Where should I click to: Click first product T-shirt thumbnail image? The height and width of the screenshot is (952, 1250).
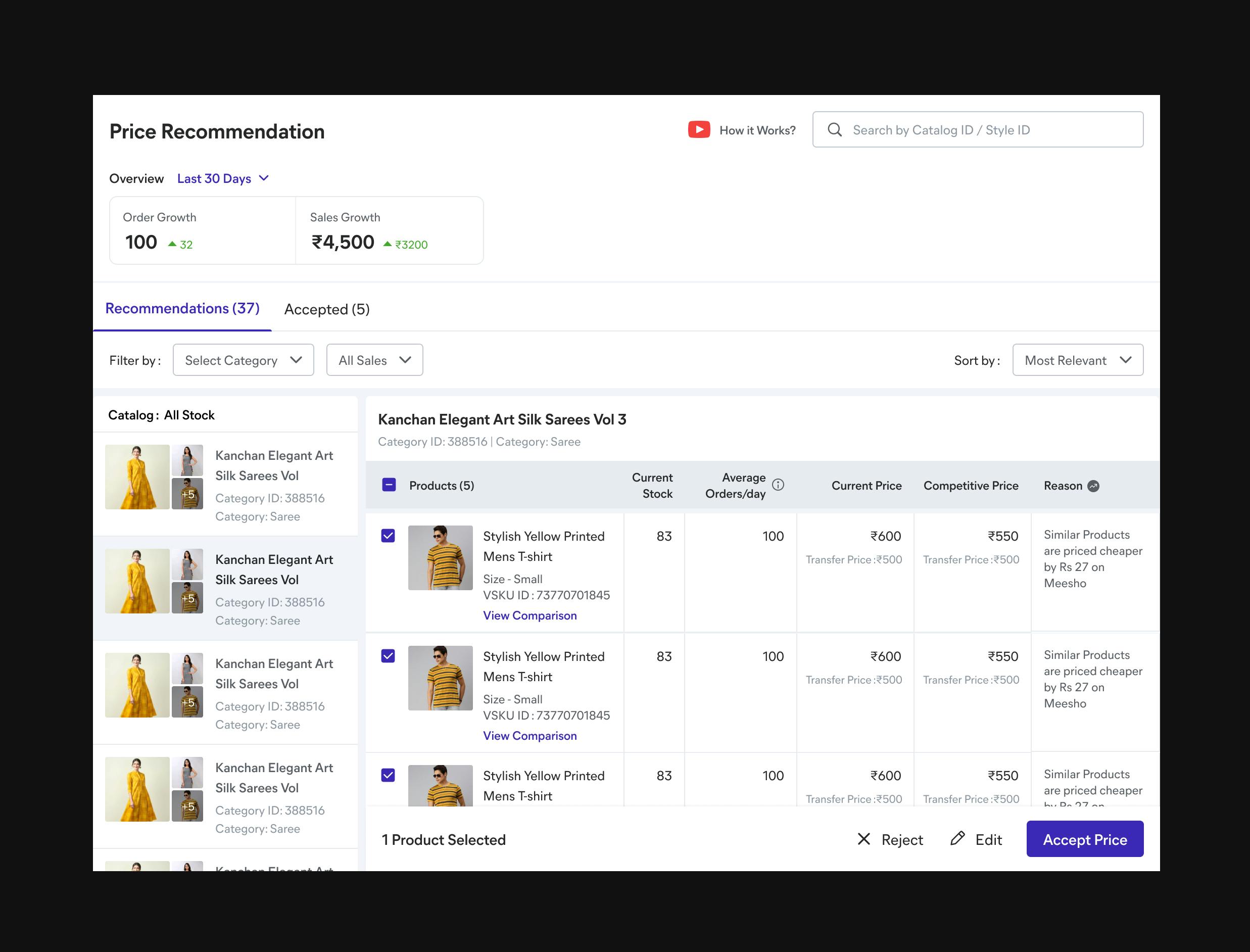point(440,558)
